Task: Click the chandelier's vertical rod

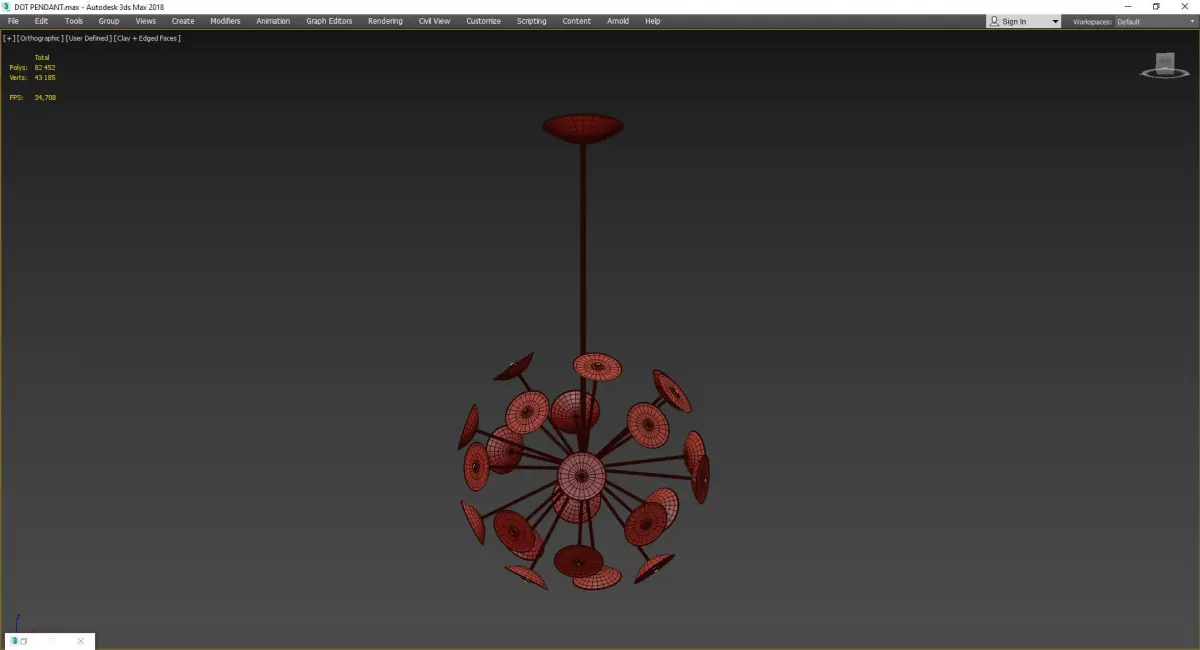Action: [x=583, y=250]
